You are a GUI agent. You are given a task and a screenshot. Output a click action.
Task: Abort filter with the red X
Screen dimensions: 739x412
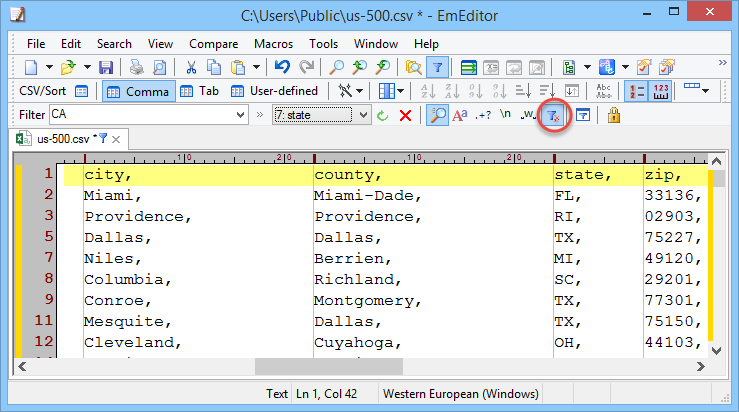tap(405, 115)
